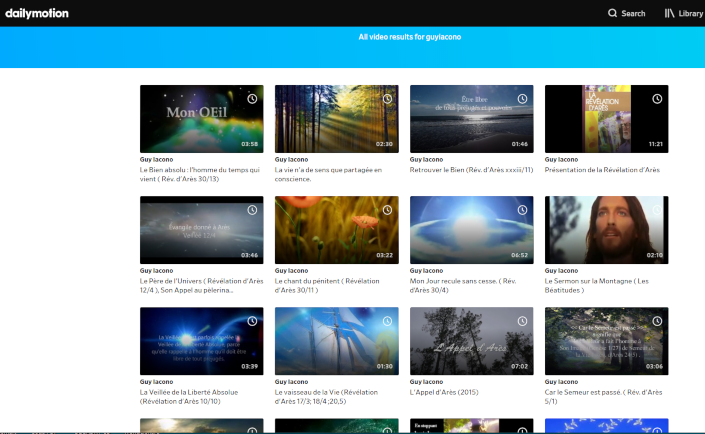This screenshot has width=705, height=434.
Task: Click Watch Later clock on Le vaisseau de la Vie video
Action: pos(387,321)
